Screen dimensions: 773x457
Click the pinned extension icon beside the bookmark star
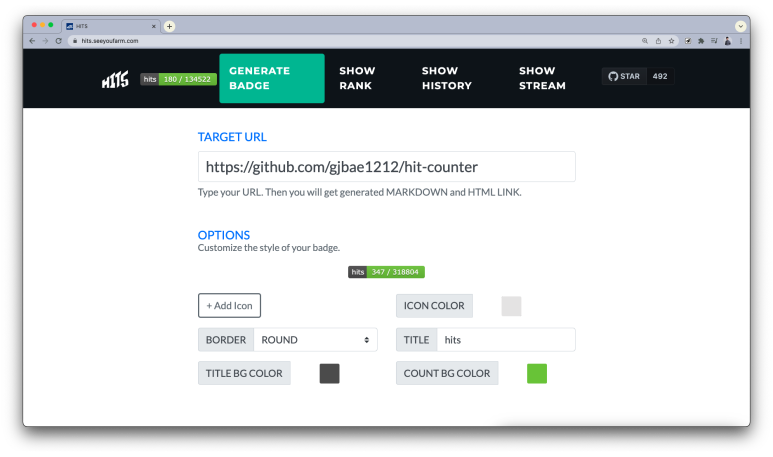[688, 41]
